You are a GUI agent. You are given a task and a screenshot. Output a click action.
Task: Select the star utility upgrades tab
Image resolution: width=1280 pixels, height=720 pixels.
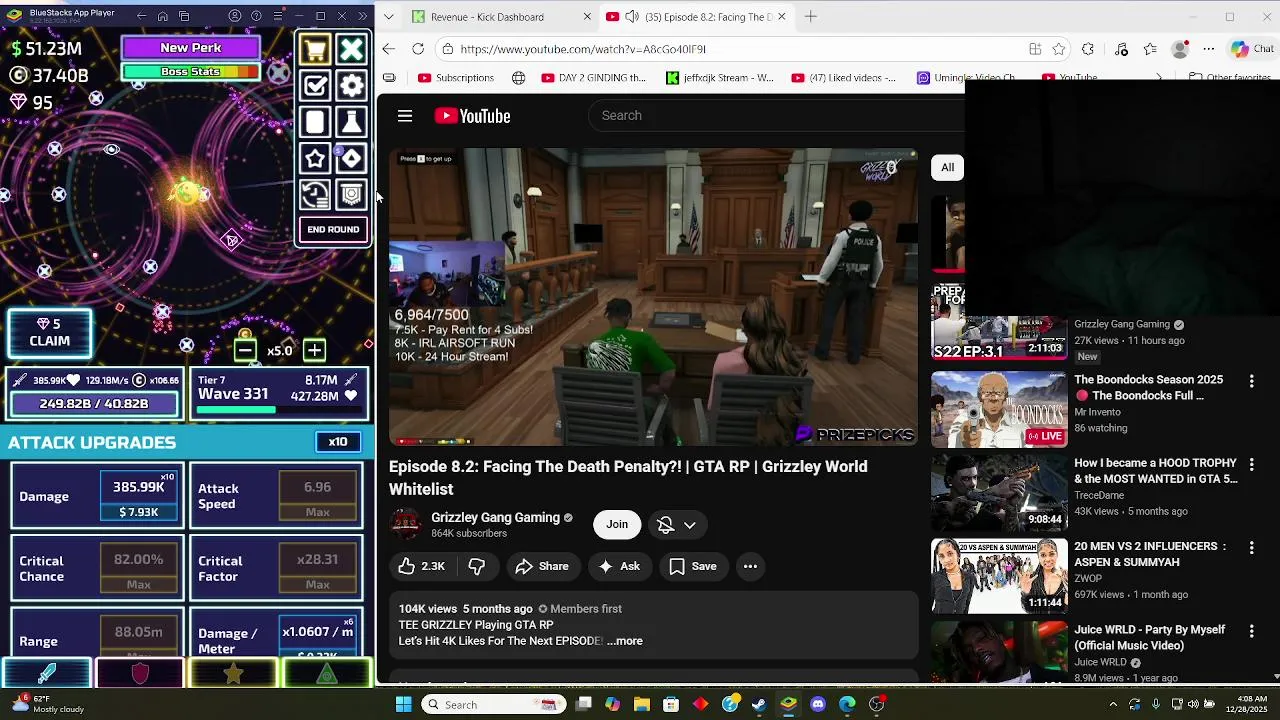[x=233, y=674]
